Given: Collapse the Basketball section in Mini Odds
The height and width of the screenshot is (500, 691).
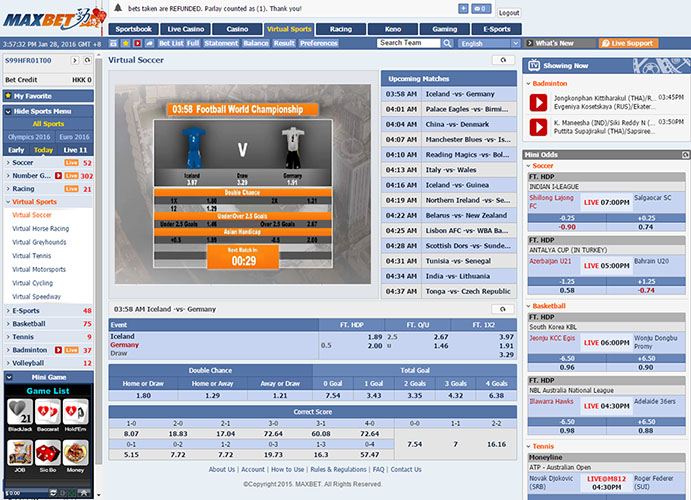Looking at the screenshot, I should tap(528, 306).
